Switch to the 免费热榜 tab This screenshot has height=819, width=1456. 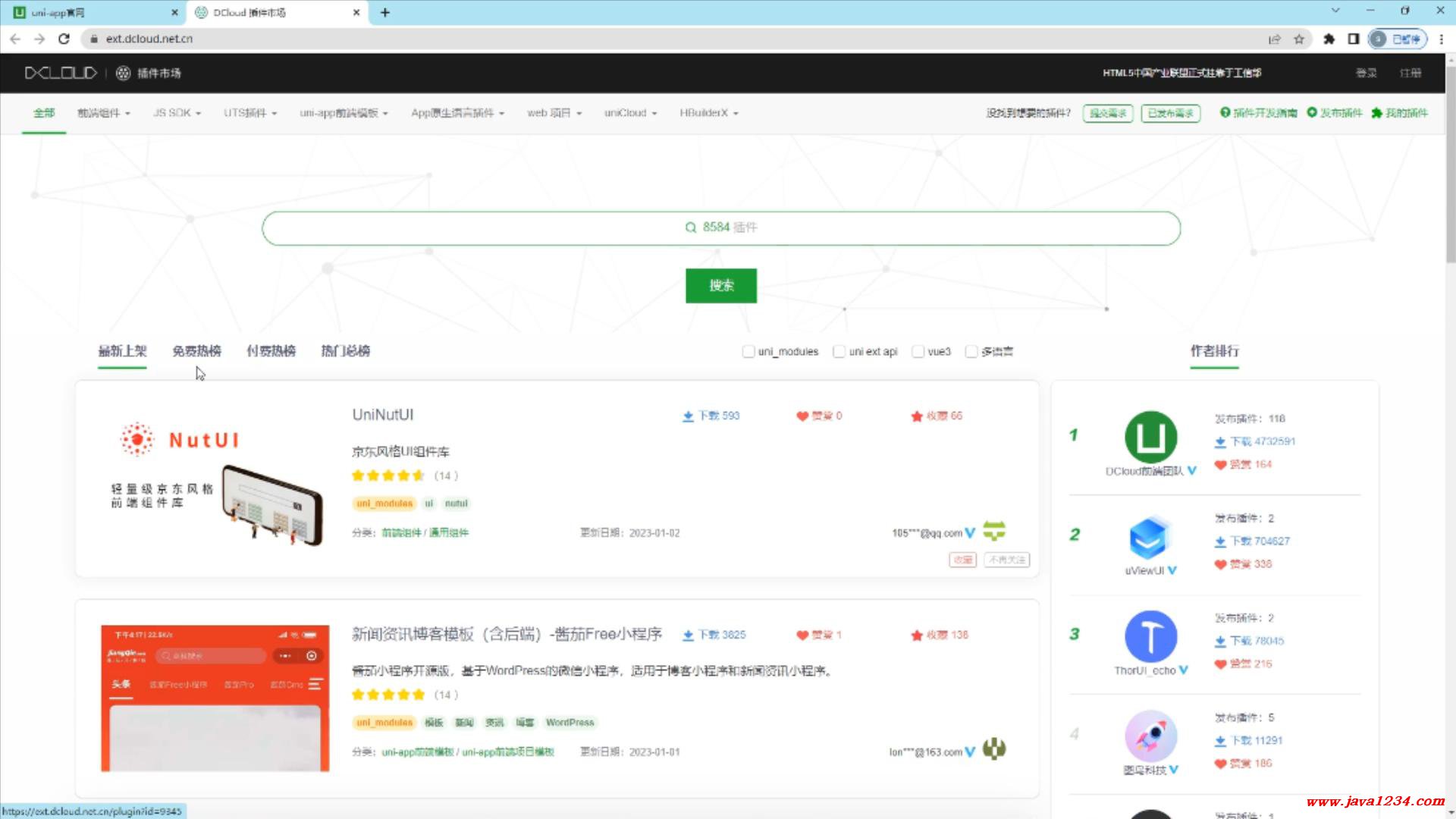pos(196,351)
